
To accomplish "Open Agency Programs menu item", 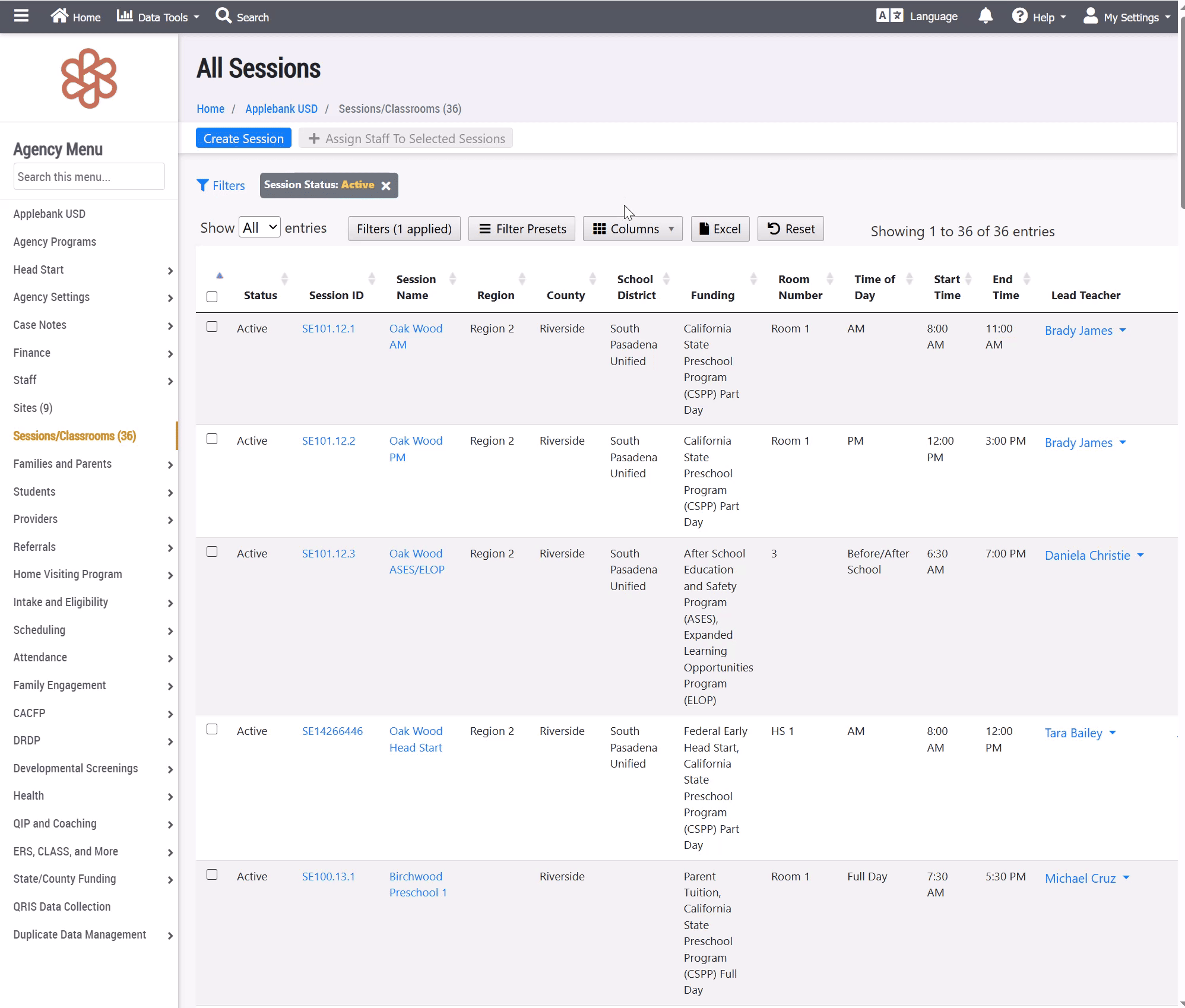I will coord(55,242).
